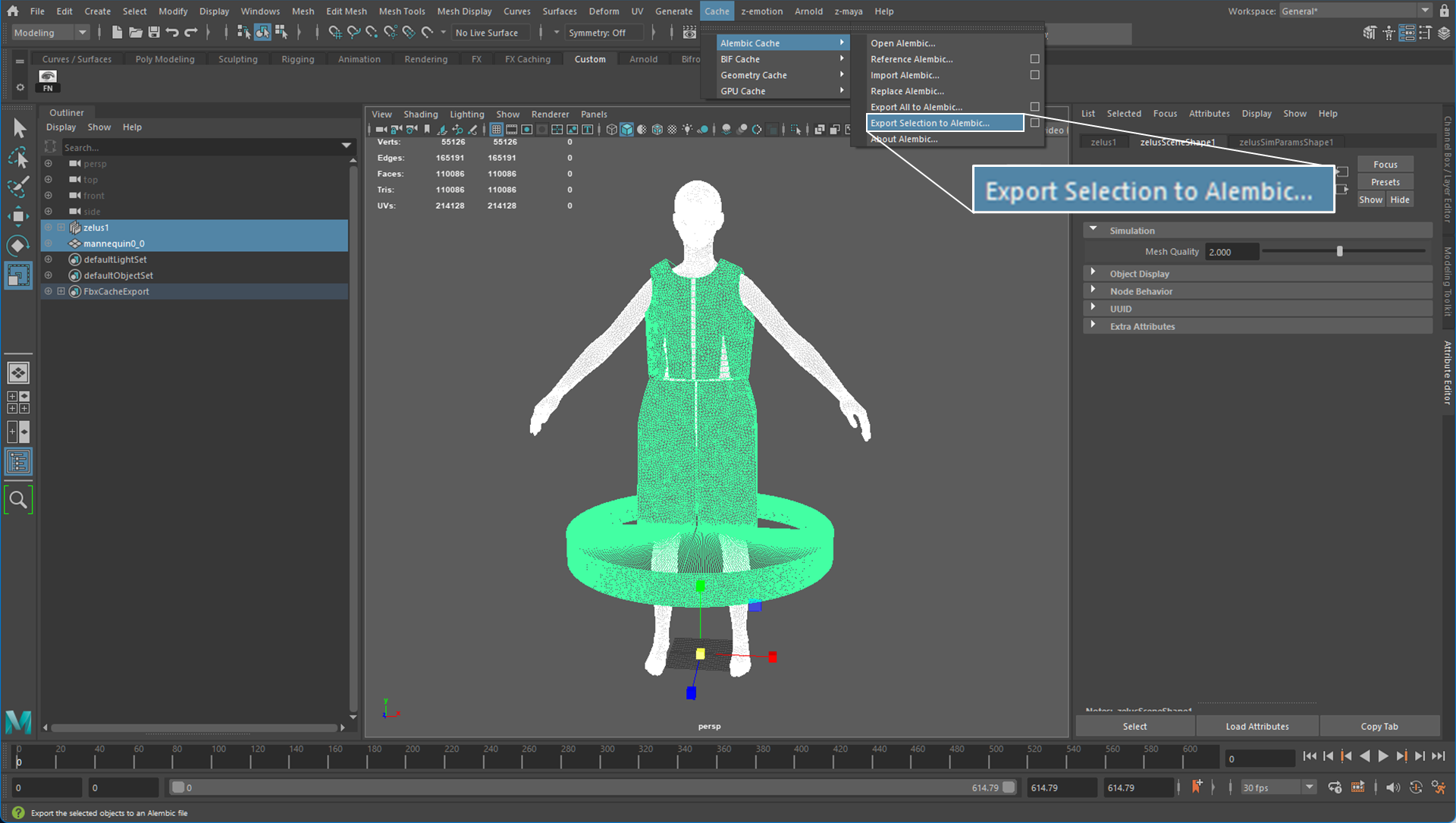Open Reference Alembic options box
Screen dimensions: 1456x823
(x=1034, y=59)
